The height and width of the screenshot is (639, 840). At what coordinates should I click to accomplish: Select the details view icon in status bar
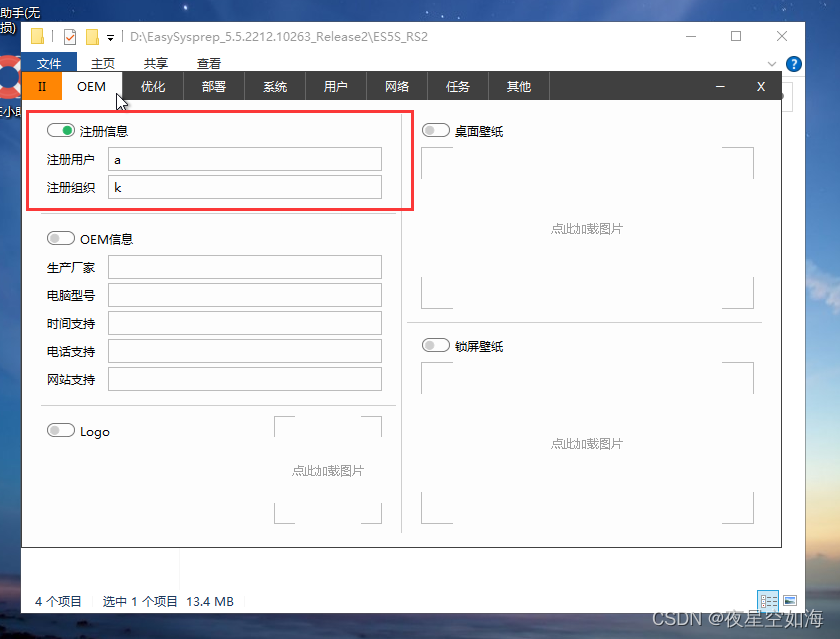[x=768, y=600]
